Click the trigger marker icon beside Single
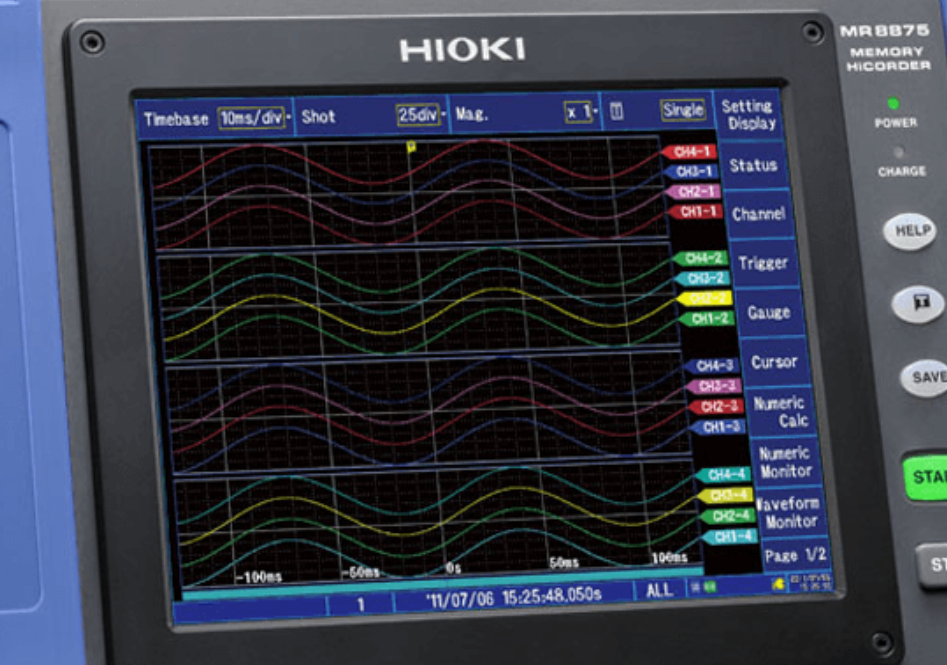Screen dimensions: 947x665 617,111
